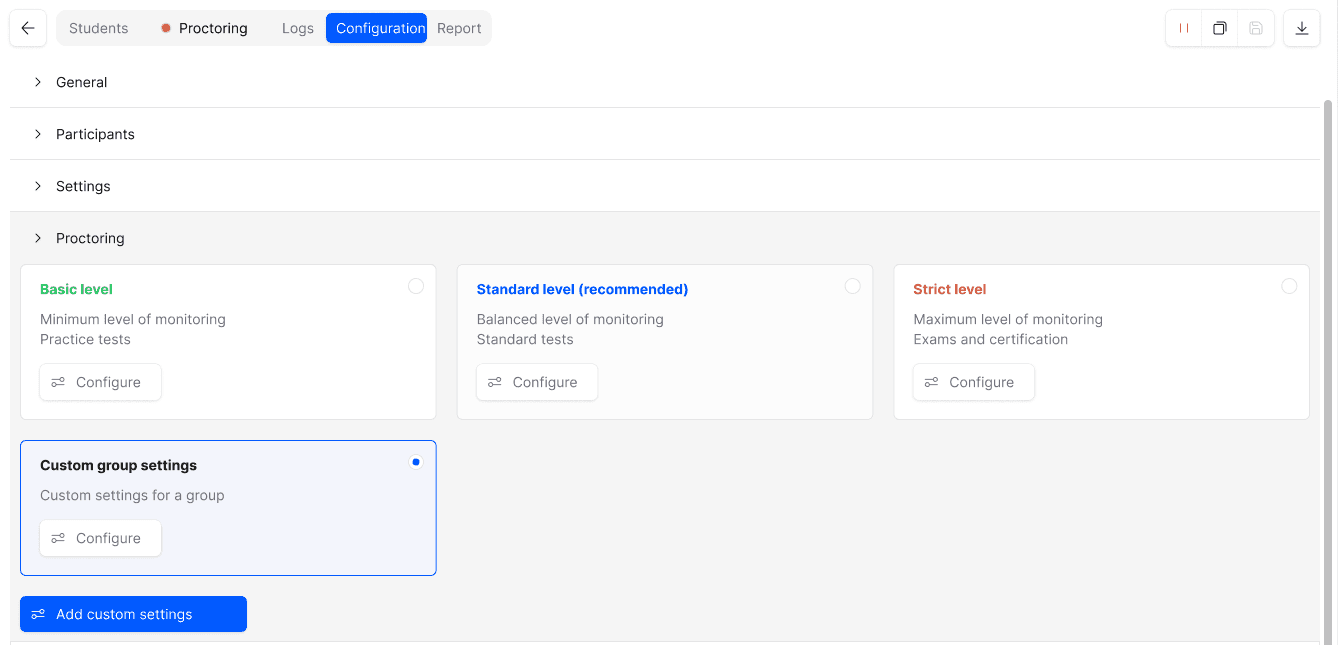Click the blue Standard level (recommended) heading
This screenshot has width=1338, height=645.
(x=582, y=289)
